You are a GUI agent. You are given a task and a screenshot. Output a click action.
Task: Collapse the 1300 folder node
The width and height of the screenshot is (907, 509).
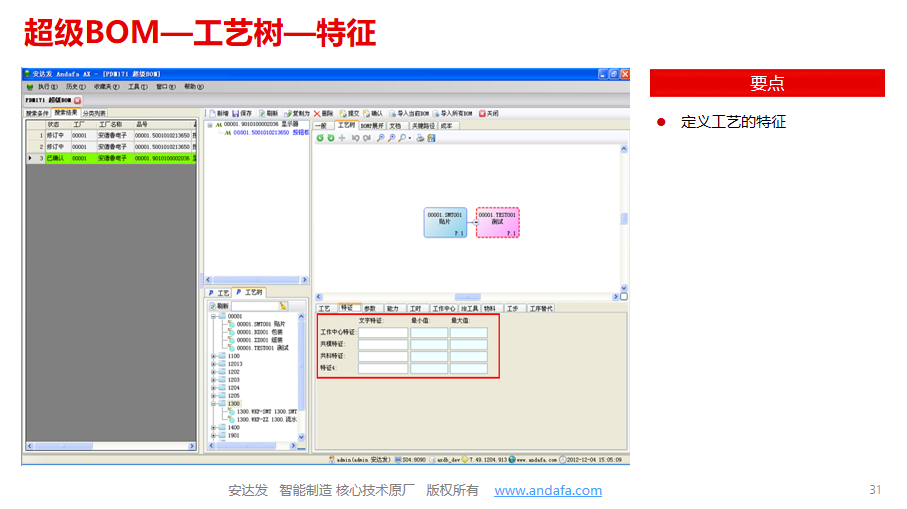[213, 403]
